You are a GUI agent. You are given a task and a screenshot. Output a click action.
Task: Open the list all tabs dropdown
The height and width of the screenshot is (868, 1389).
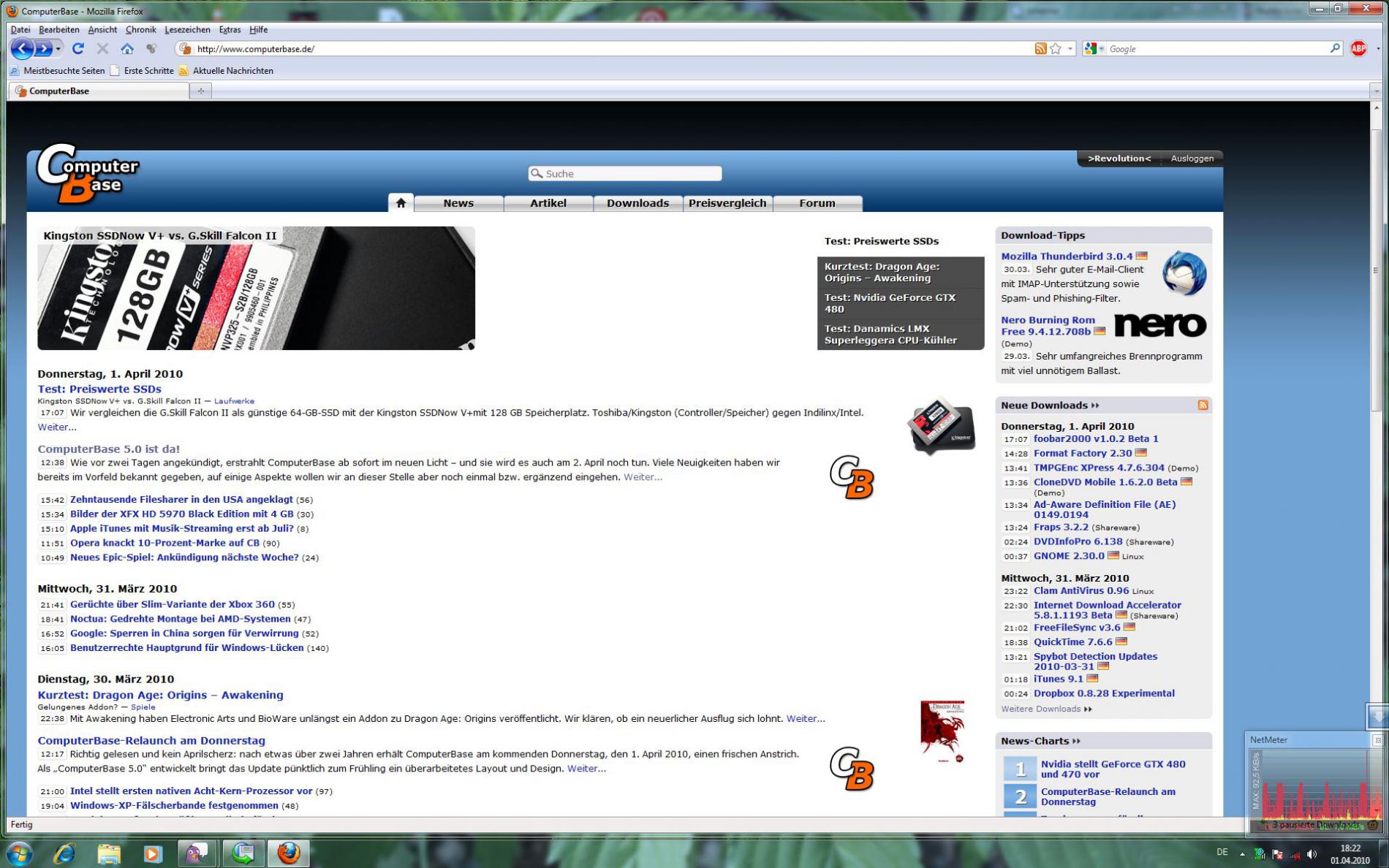pos(1376,91)
